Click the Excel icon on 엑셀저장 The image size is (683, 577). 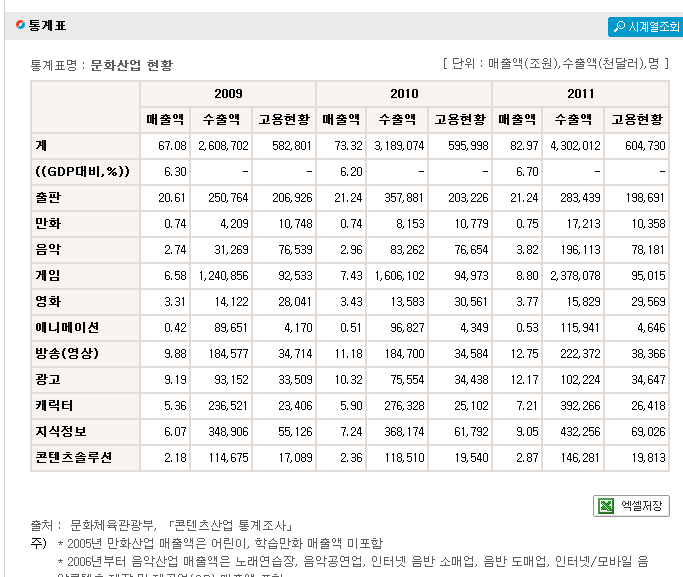(606, 506)
